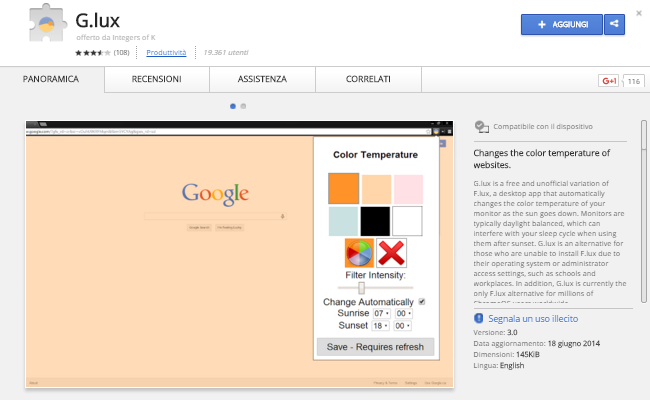This screenshot has height=400, width=650.
Task: Open the custom color wheel picker icon
Action: [x=359, y=253]
